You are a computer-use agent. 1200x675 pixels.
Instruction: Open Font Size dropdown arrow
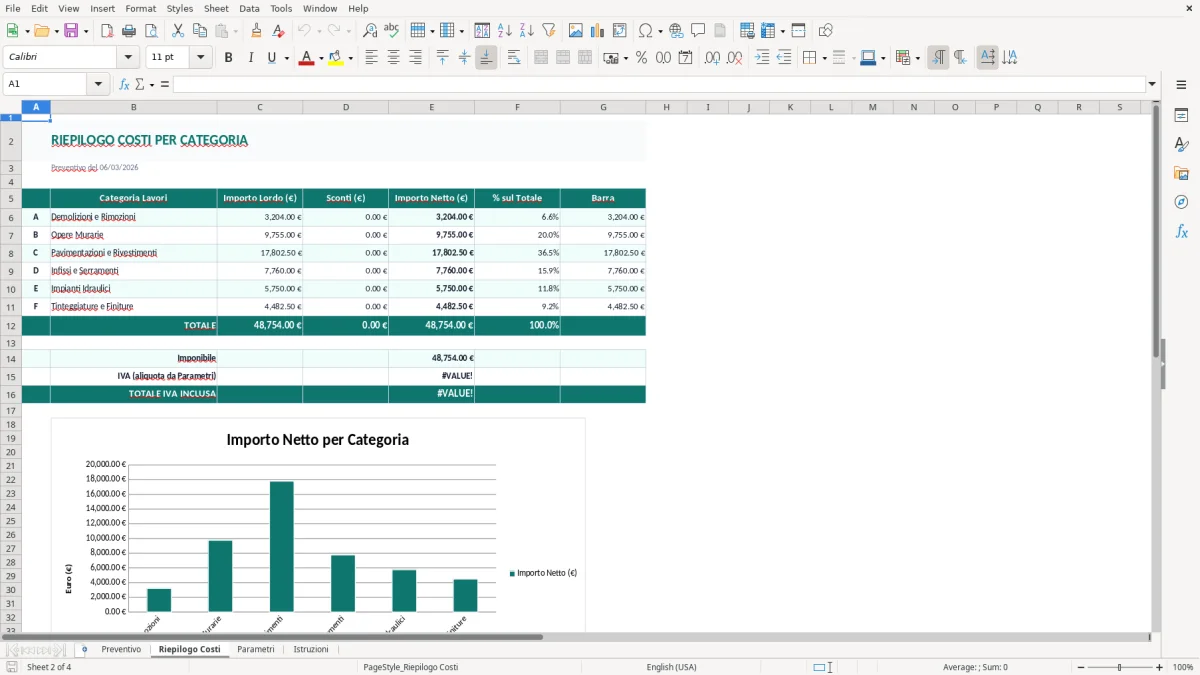coord(201,58)
